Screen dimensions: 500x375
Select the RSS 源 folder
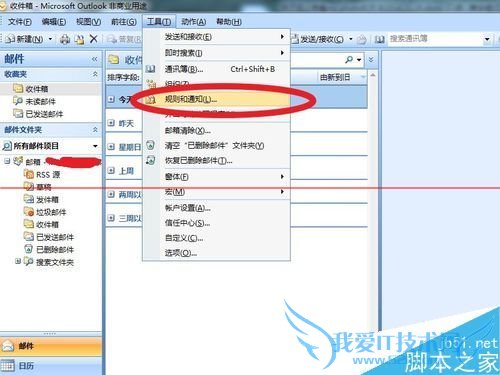[43, 174]
